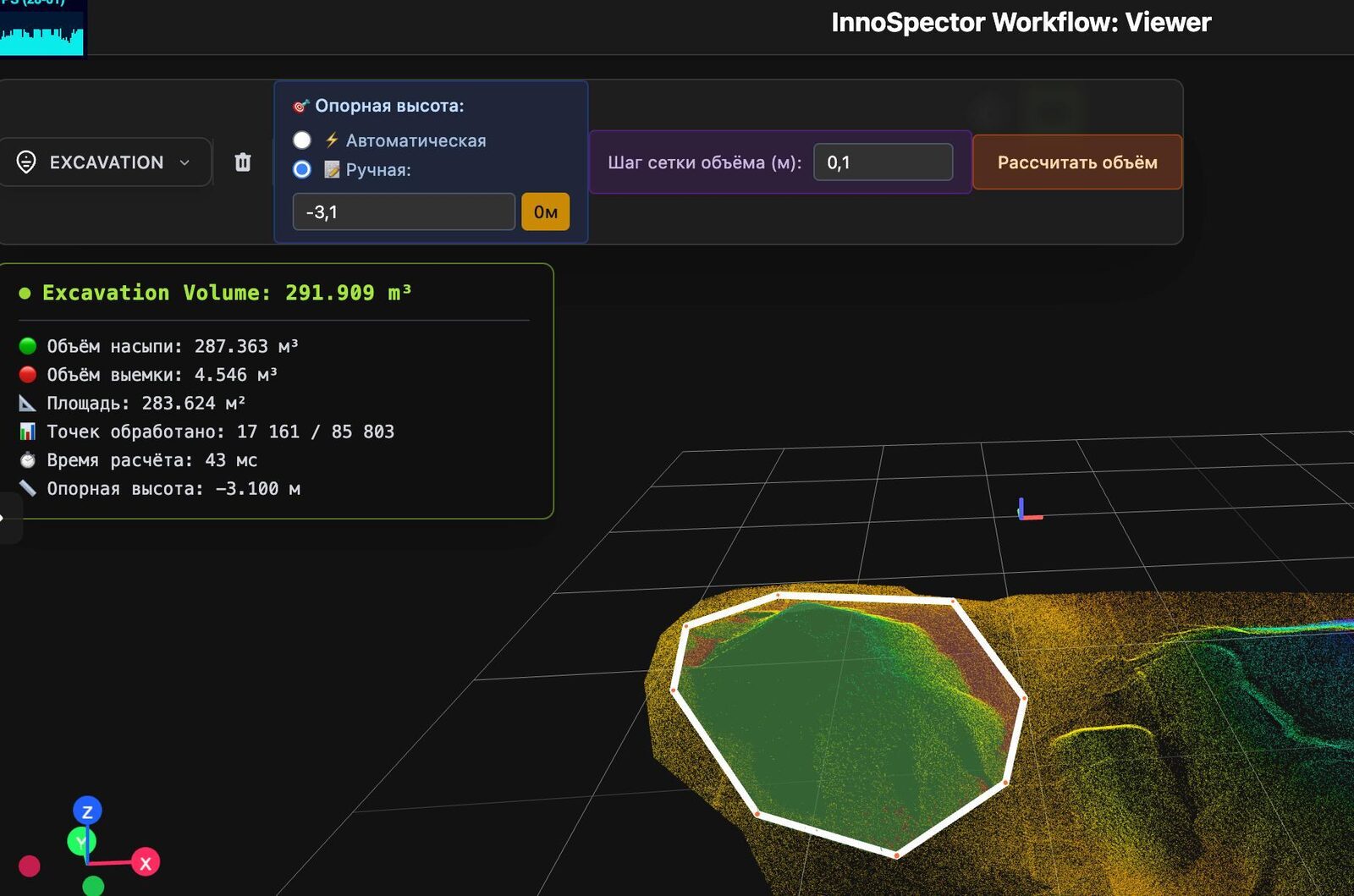Screen dimensions: 1354x896
Task: Delete measurement with the trash icon
Action: [x=243, y=162]
